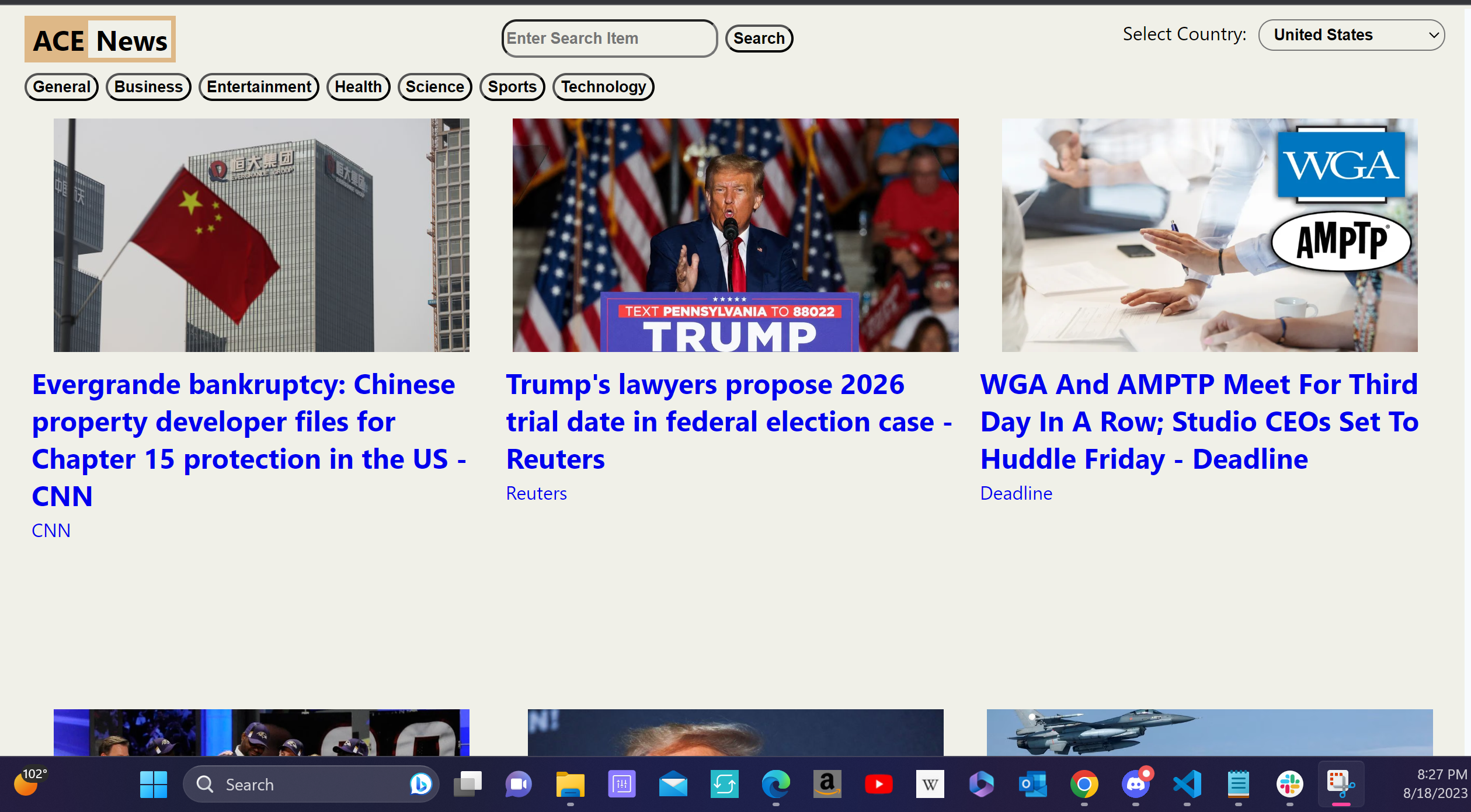
Task: Open the Entertainment category
Action: pyautogui.click(x=259, y=87)
